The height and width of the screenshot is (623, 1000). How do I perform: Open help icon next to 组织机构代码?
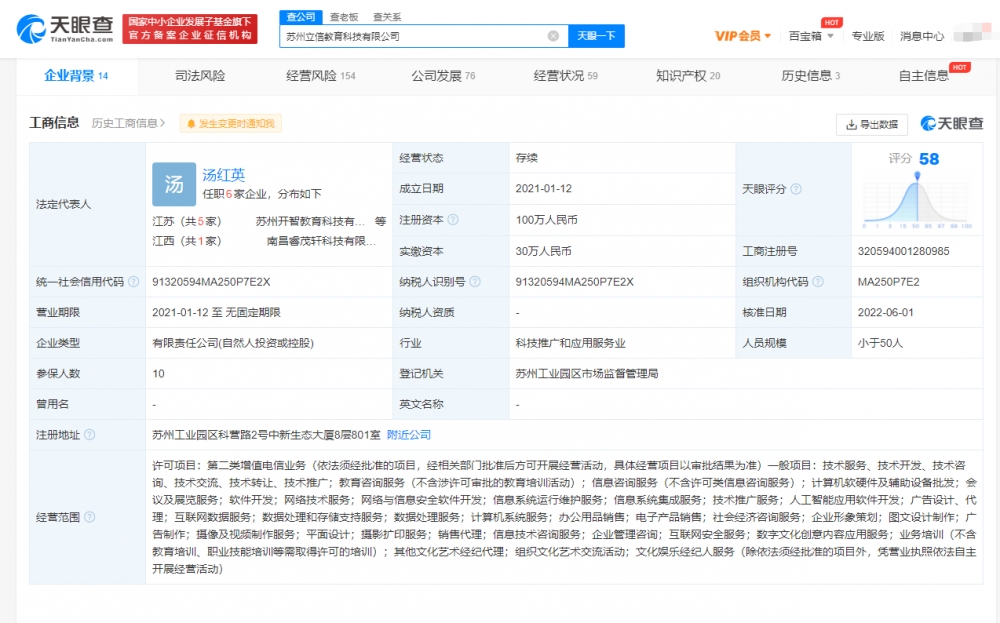pos(818,282)
